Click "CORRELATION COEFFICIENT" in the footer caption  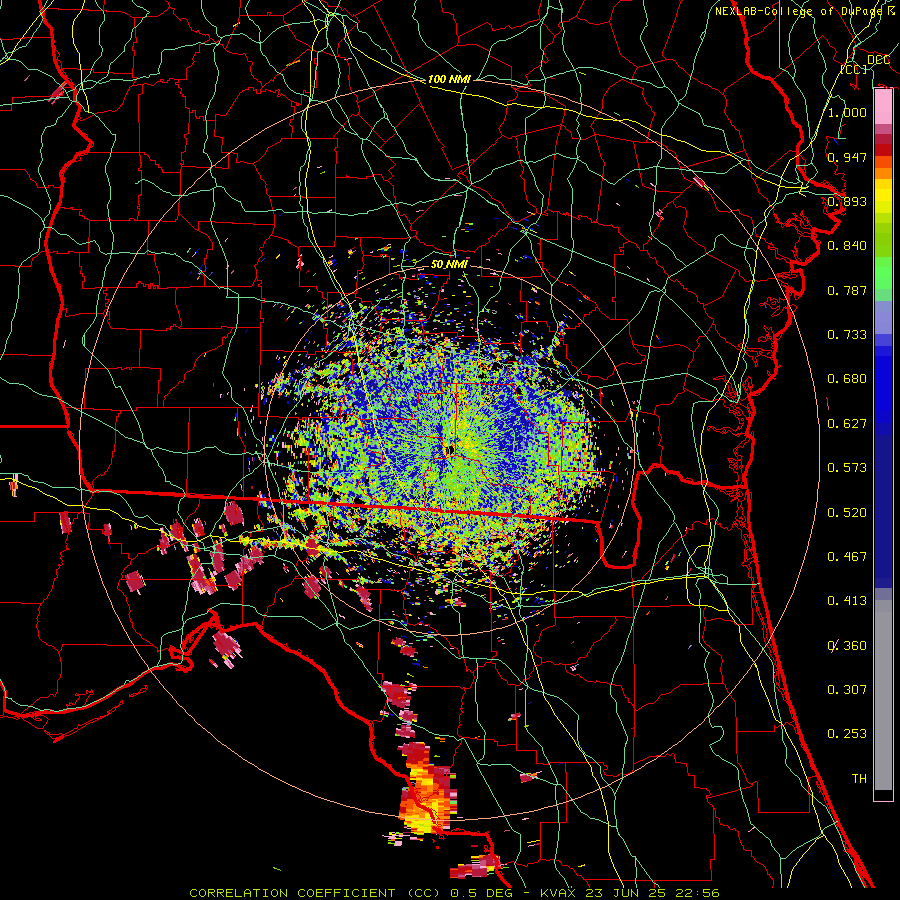(292, 893)
